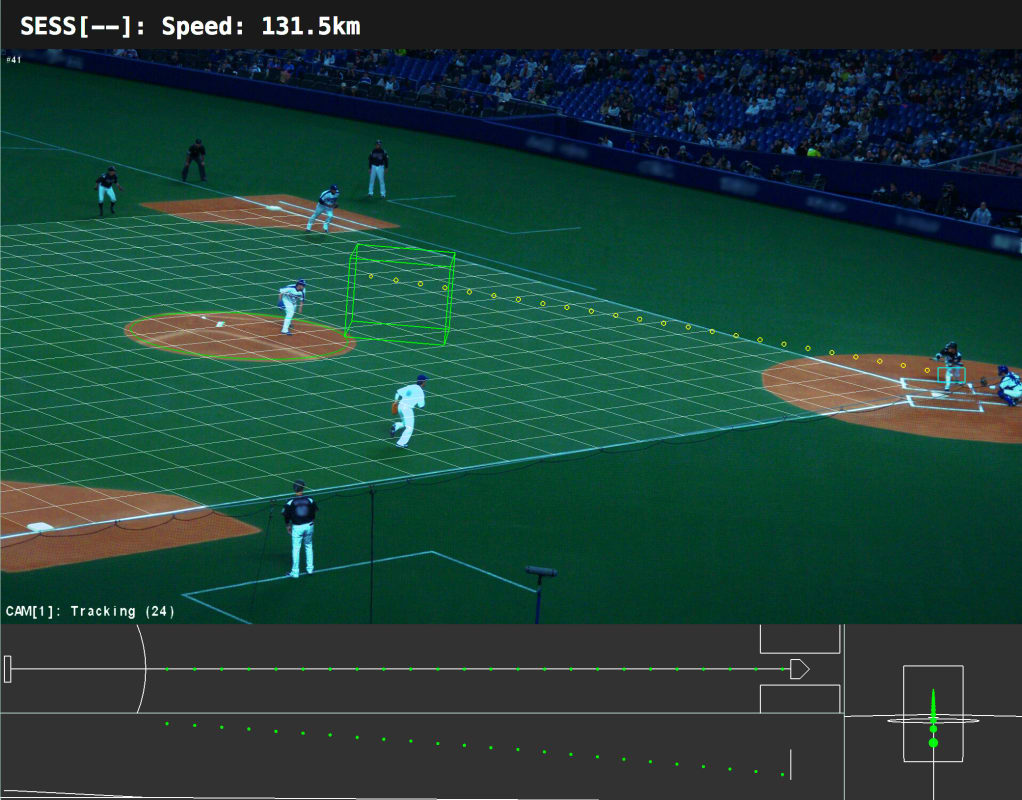Click the Speed: 131.5km readout
The width and height of the screenshot is (1022, 800).
(x=261, y=27)
